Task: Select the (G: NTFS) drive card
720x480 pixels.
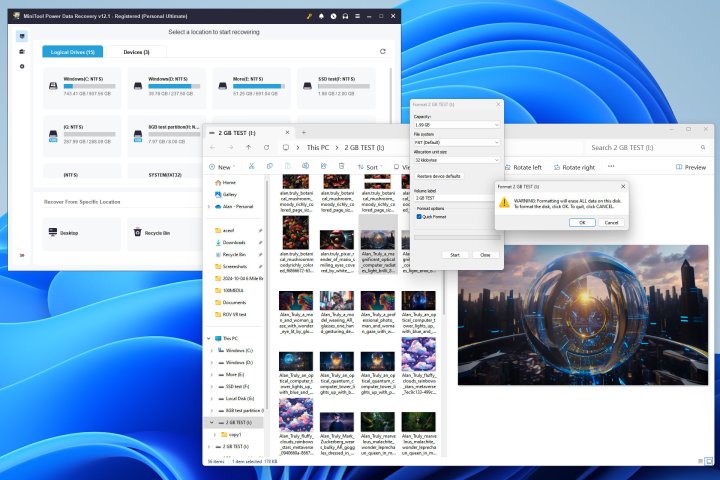Action: tap(82, 135)
